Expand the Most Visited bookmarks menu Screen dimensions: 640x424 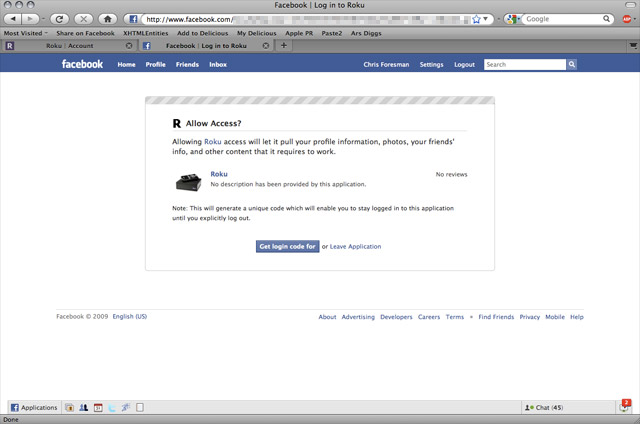click(25, 33)
